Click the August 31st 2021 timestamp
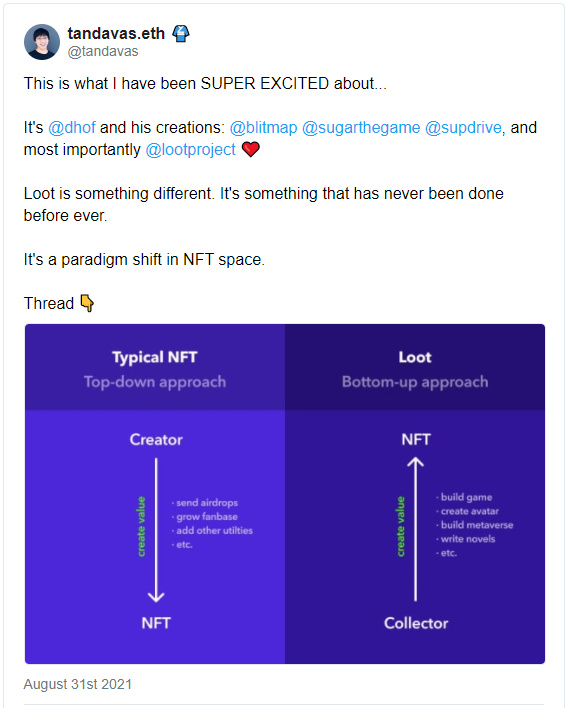The width and height of the screenshot is (568, 708). (78, 684)
